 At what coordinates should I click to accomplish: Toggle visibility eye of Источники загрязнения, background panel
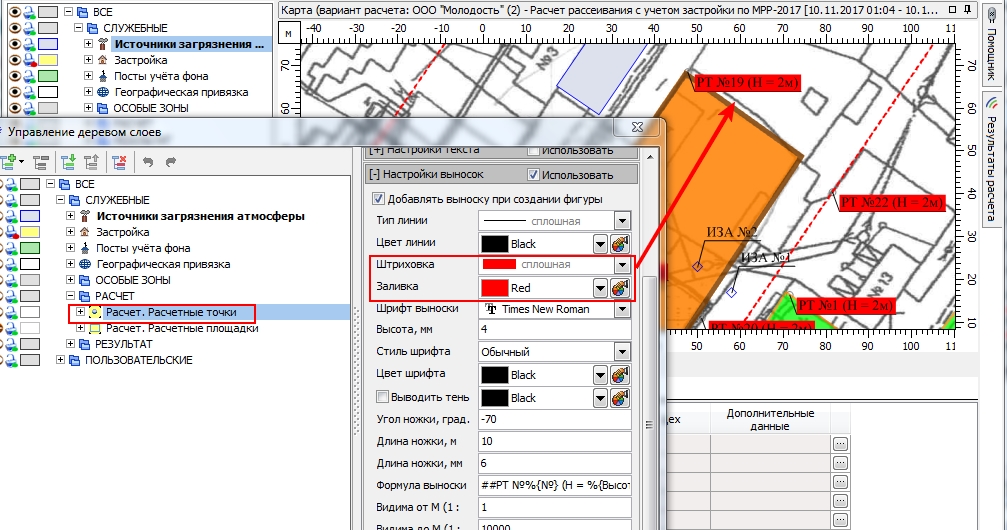[x=14, y=44]
